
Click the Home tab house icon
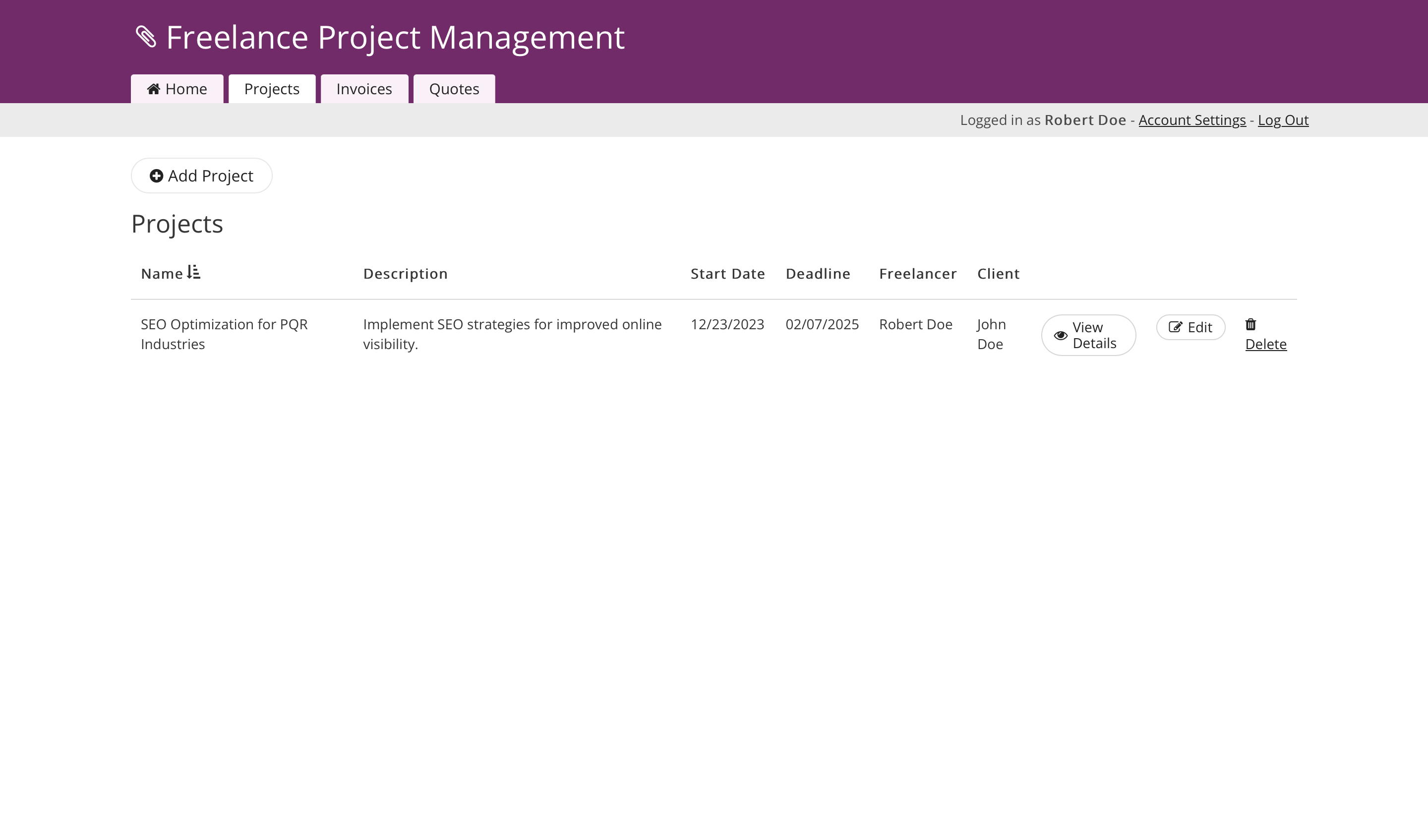click(153, 89)
